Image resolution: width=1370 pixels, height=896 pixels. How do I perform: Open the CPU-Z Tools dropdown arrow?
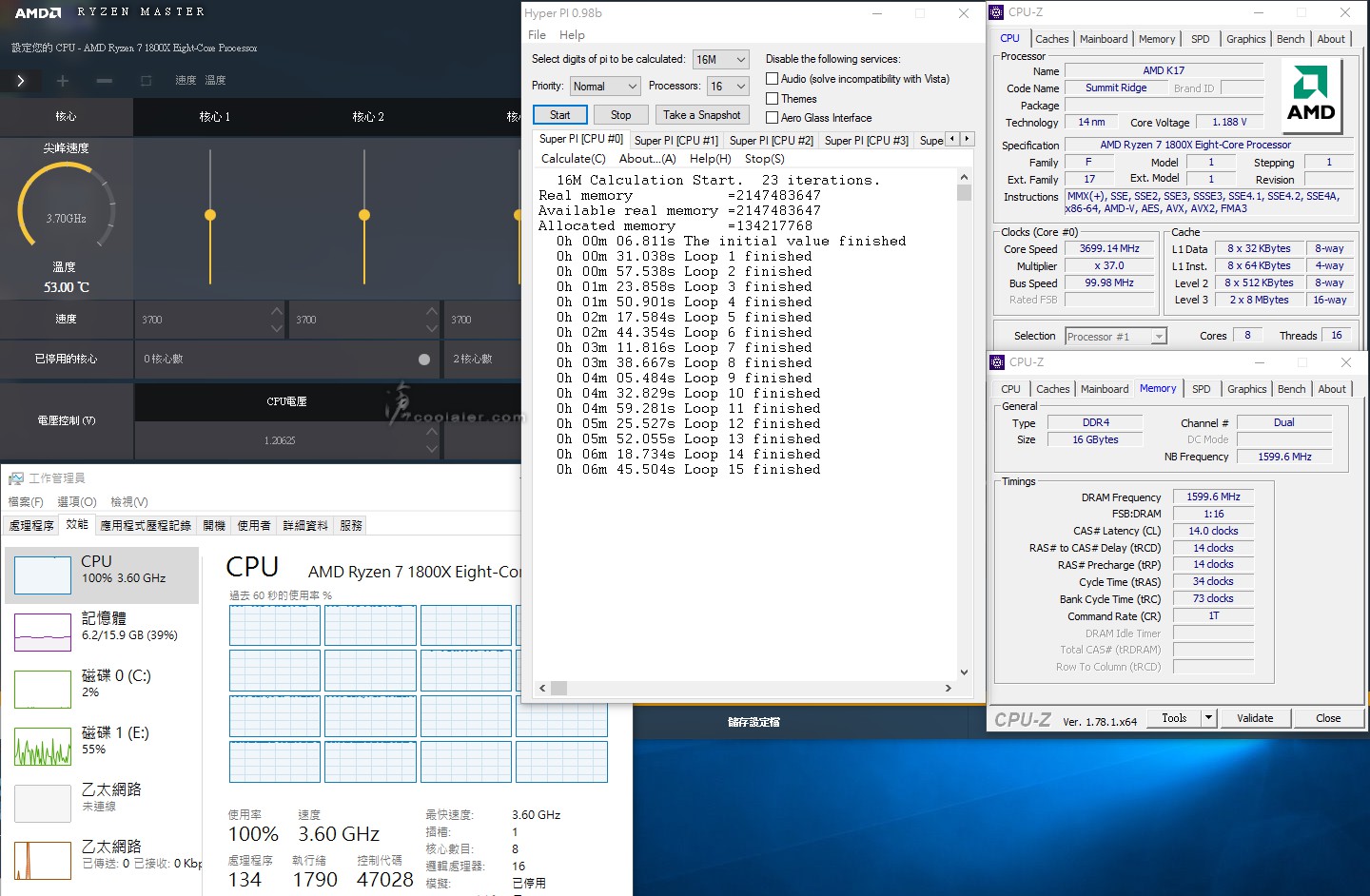1208,718
